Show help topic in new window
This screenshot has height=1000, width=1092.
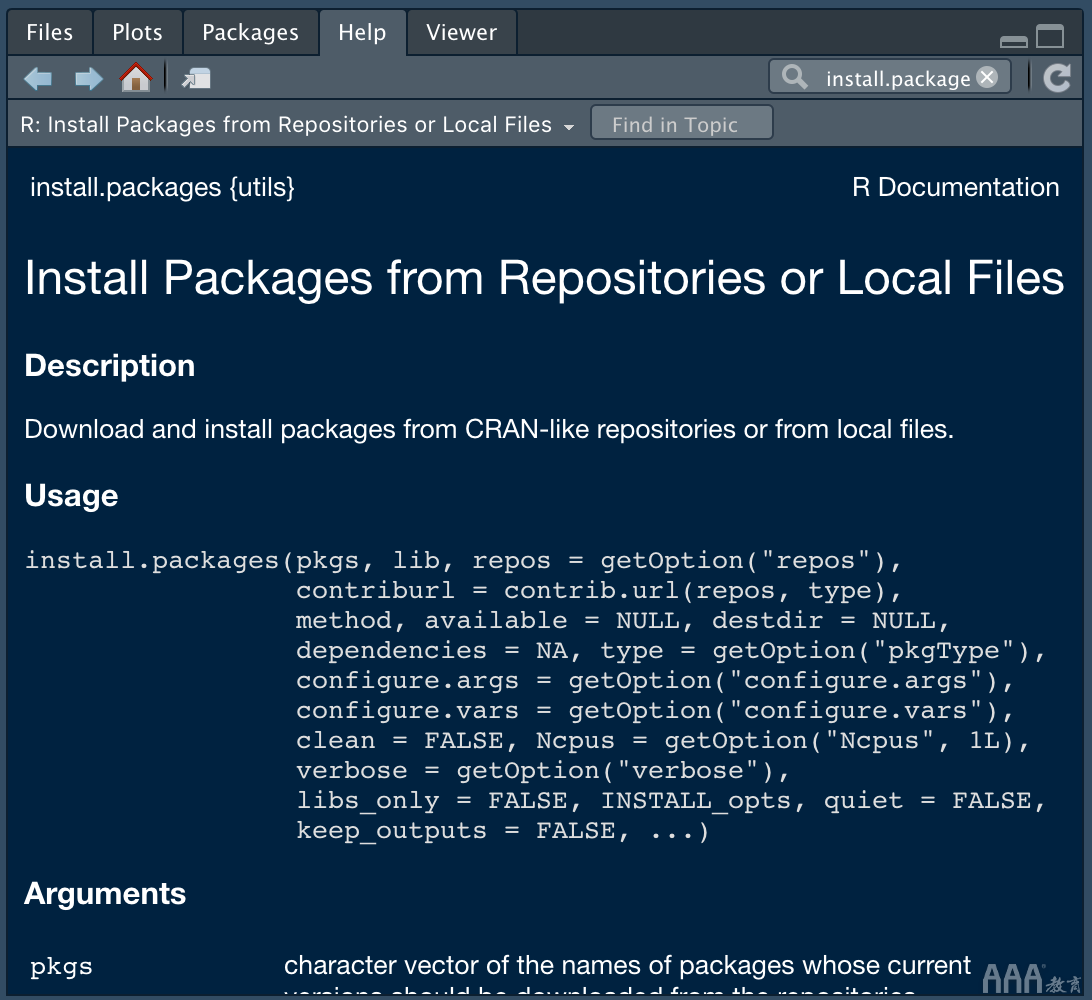(196, 78)
